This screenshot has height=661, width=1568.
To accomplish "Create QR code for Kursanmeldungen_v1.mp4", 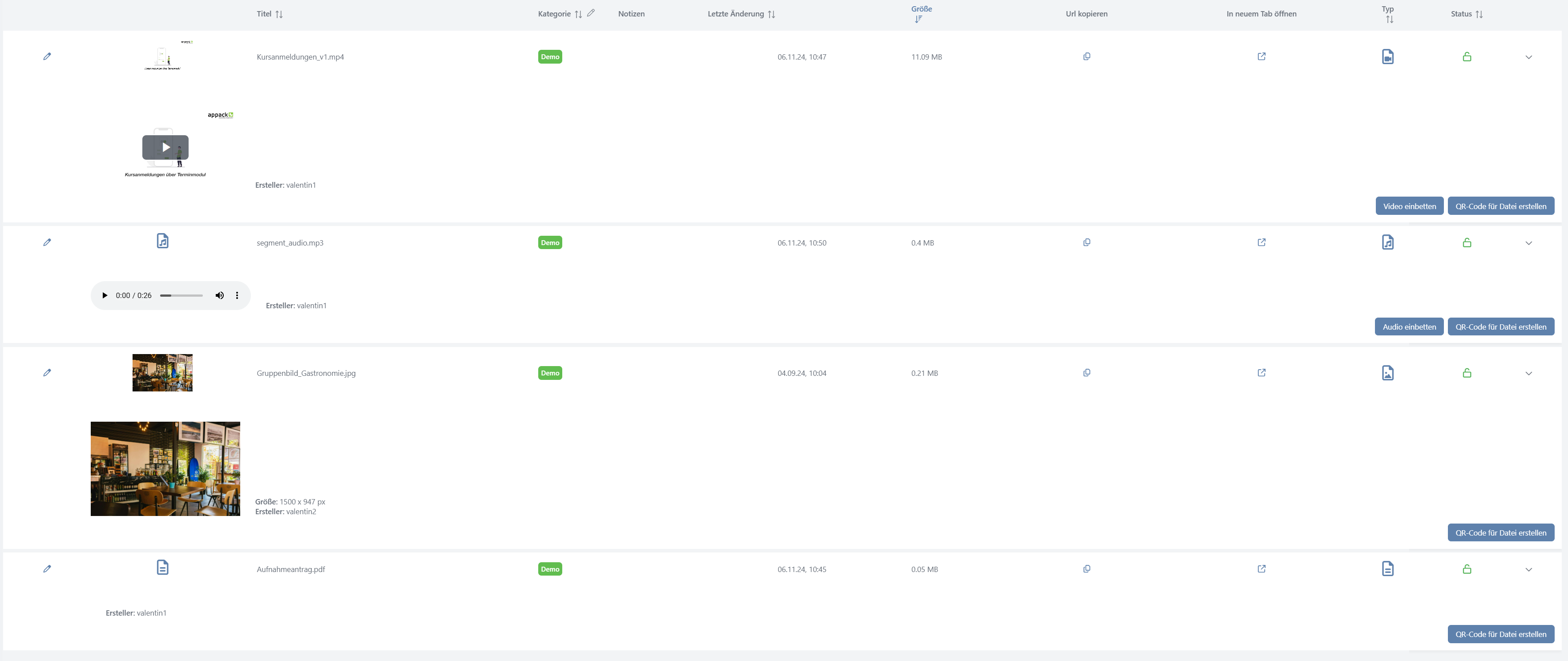I will (1500, 206).
